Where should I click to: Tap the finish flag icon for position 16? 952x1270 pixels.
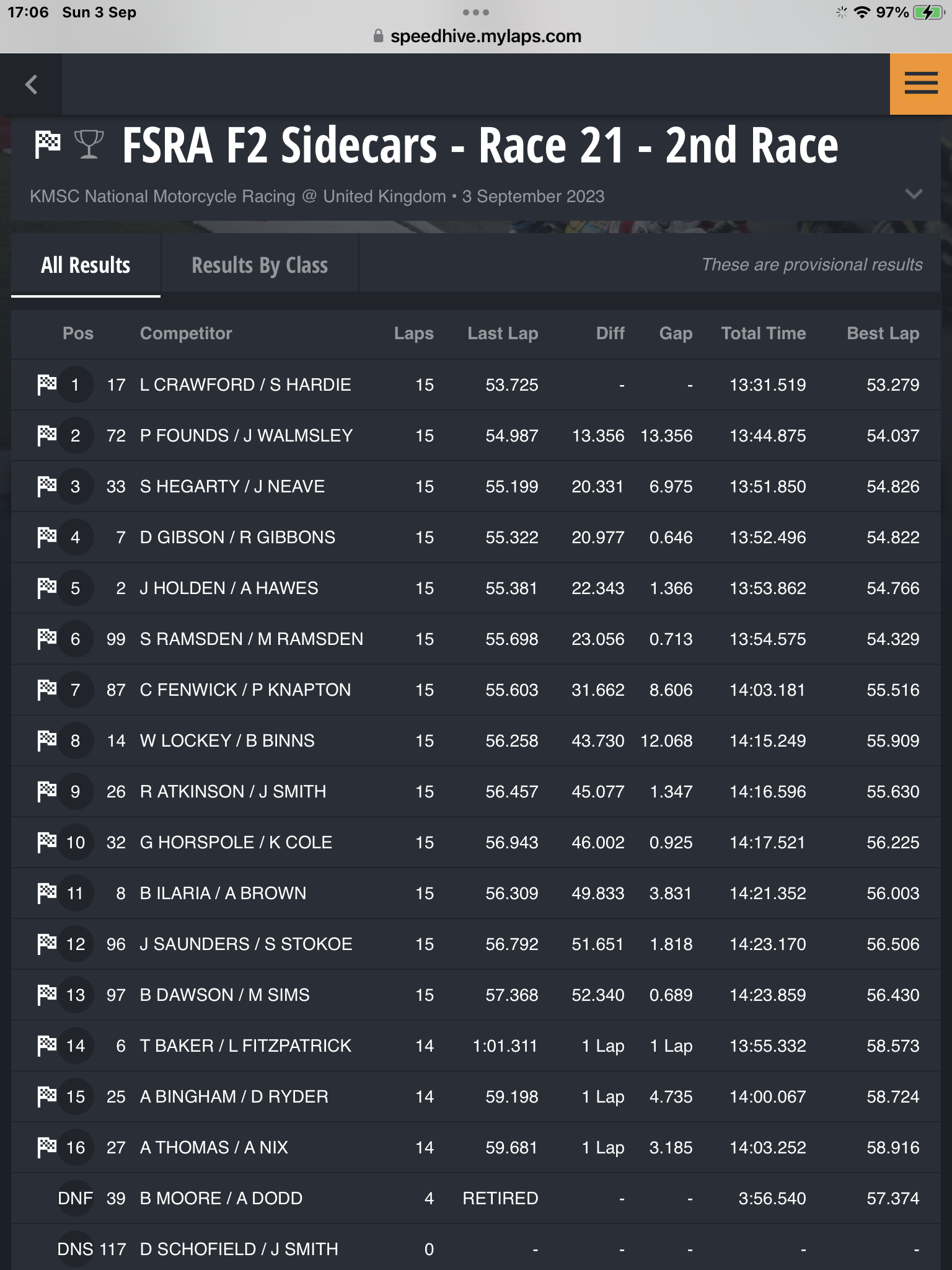[x=47, y=1147]
